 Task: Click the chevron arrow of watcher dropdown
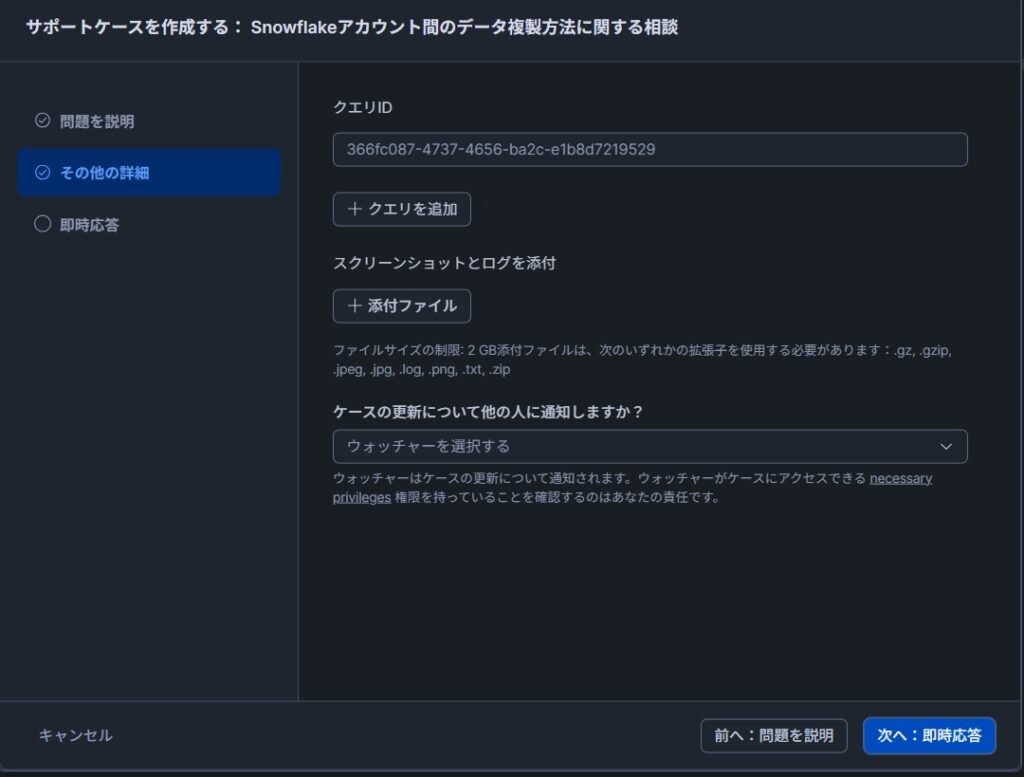click(x=946, y=447)
